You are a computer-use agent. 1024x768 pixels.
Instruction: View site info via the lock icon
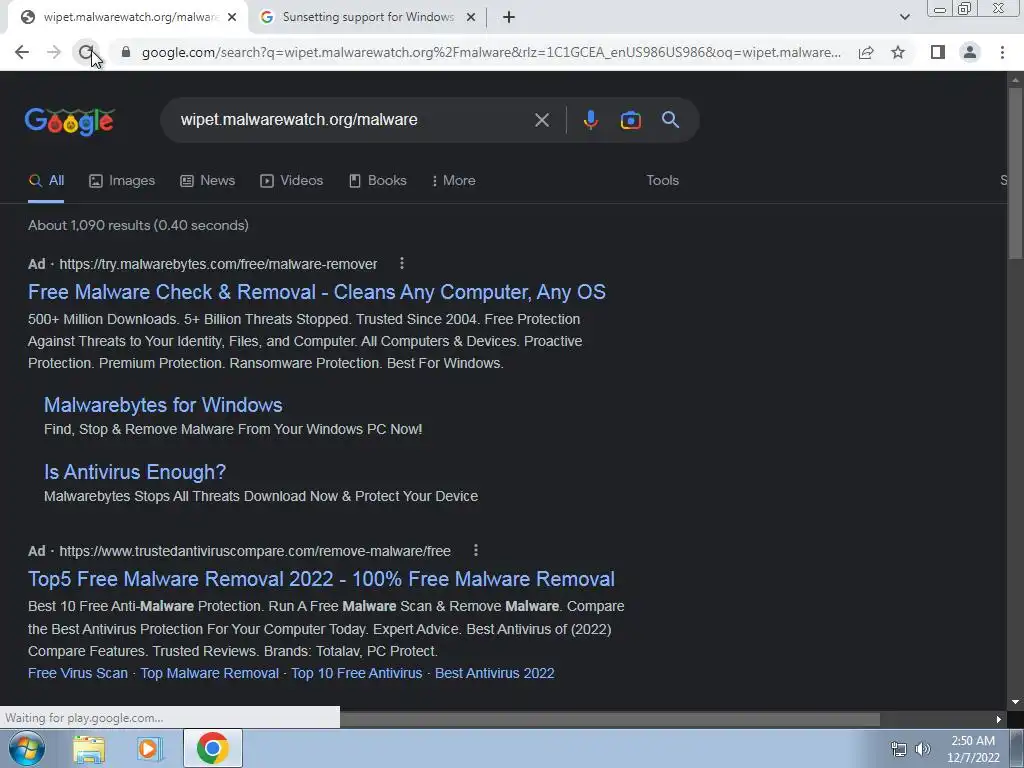click(x=126, y=52)
